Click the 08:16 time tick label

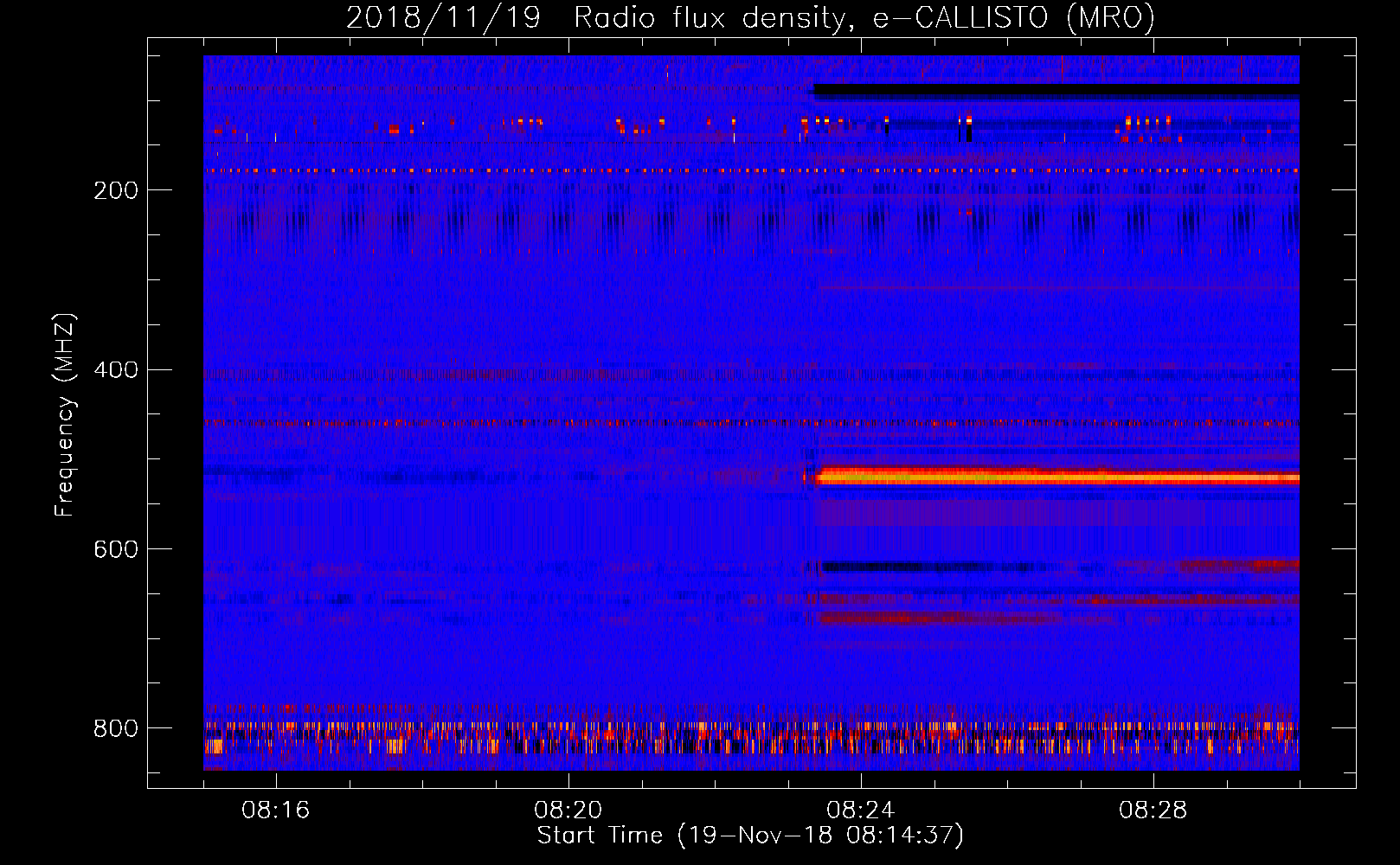(276, 811)
